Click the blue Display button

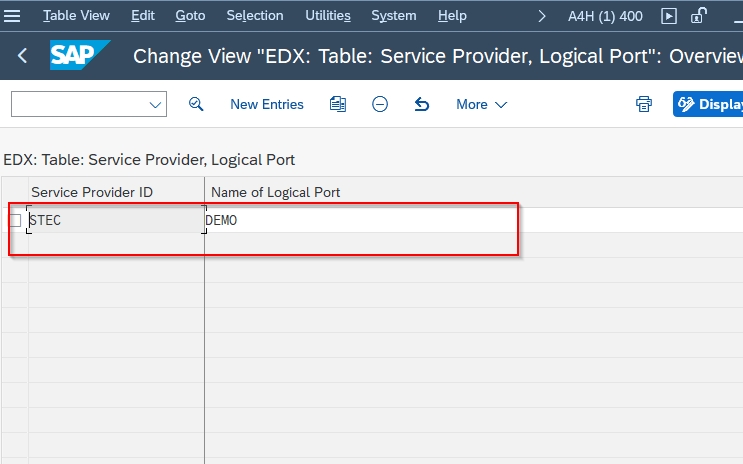pos(708,104)
